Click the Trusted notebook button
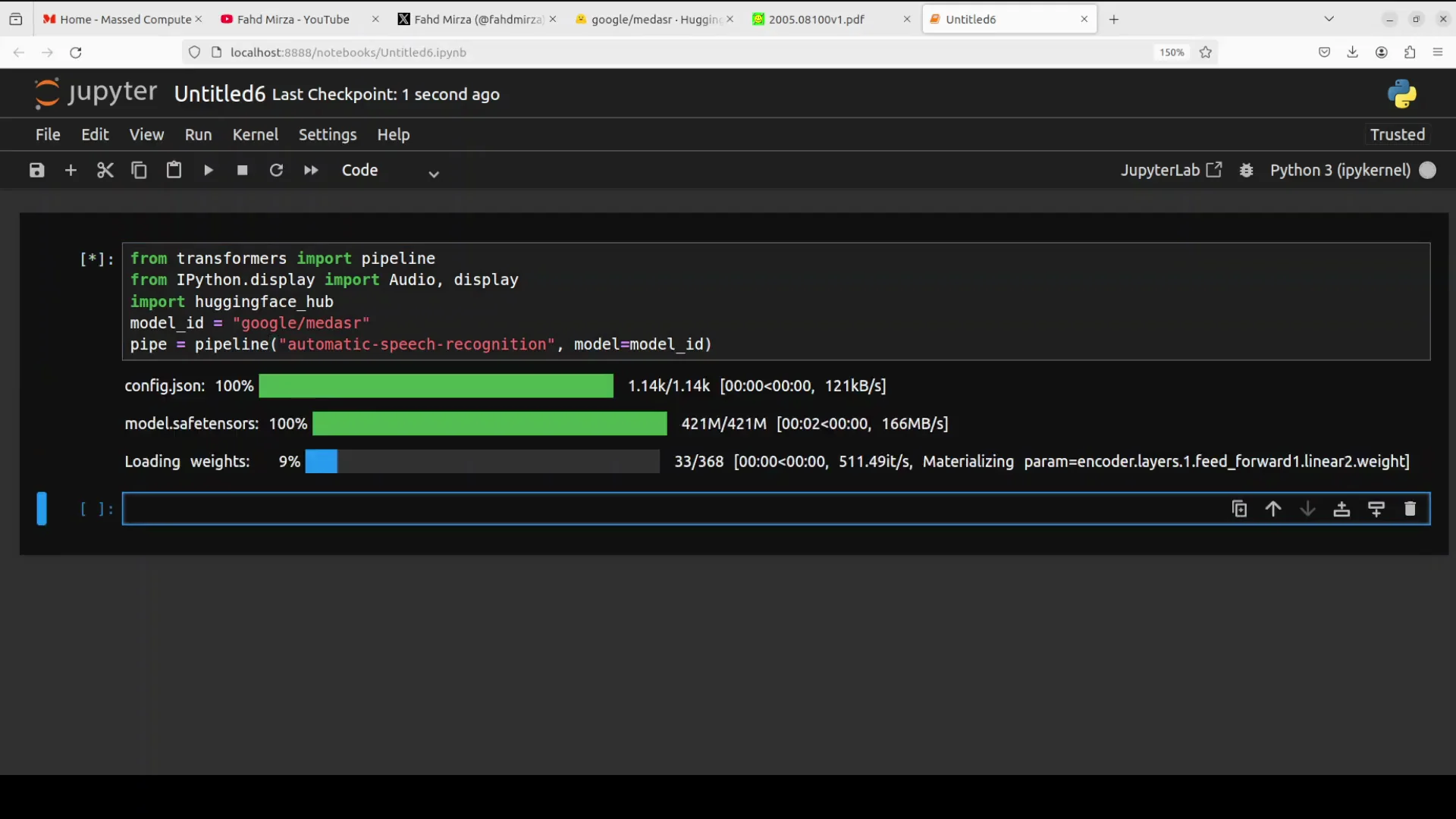 (x=1397, y=134)
